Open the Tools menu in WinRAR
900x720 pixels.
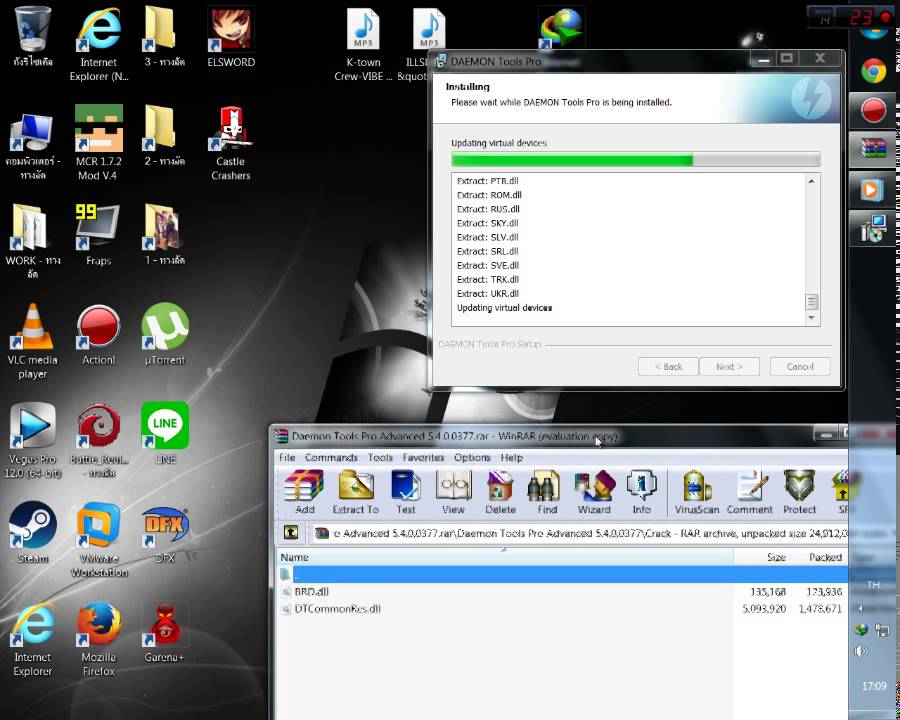coord(380,458)
